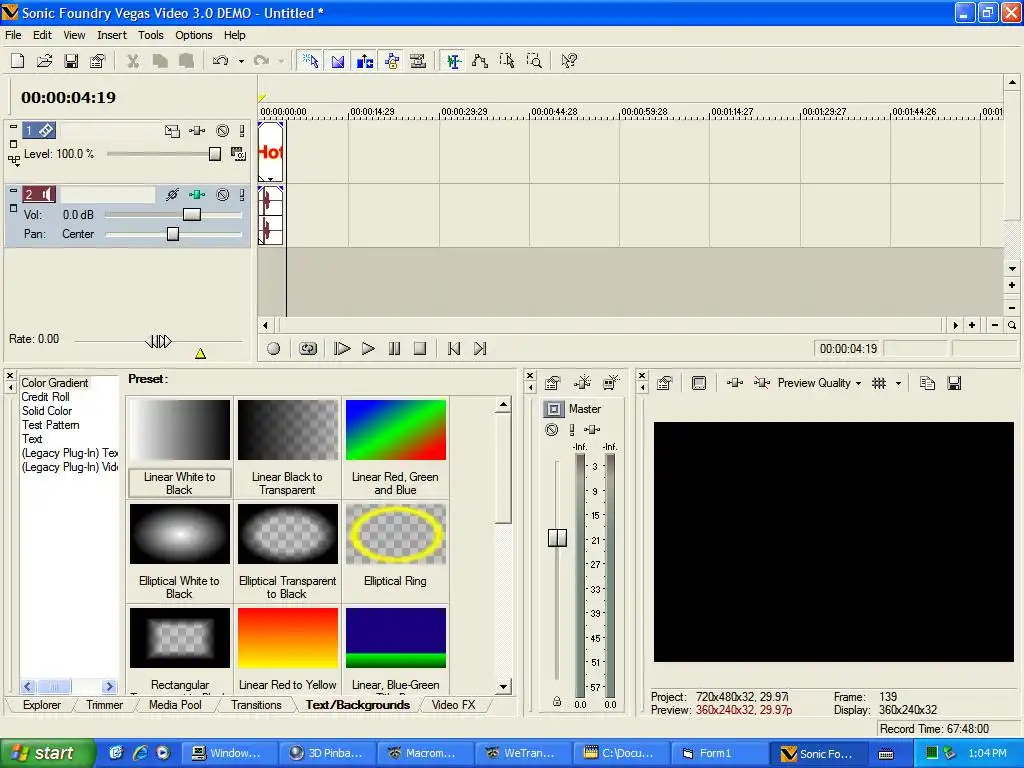The image size is (1024, 768).
Task: Maximize track 1 height button
Action: (x=14, y=144)
